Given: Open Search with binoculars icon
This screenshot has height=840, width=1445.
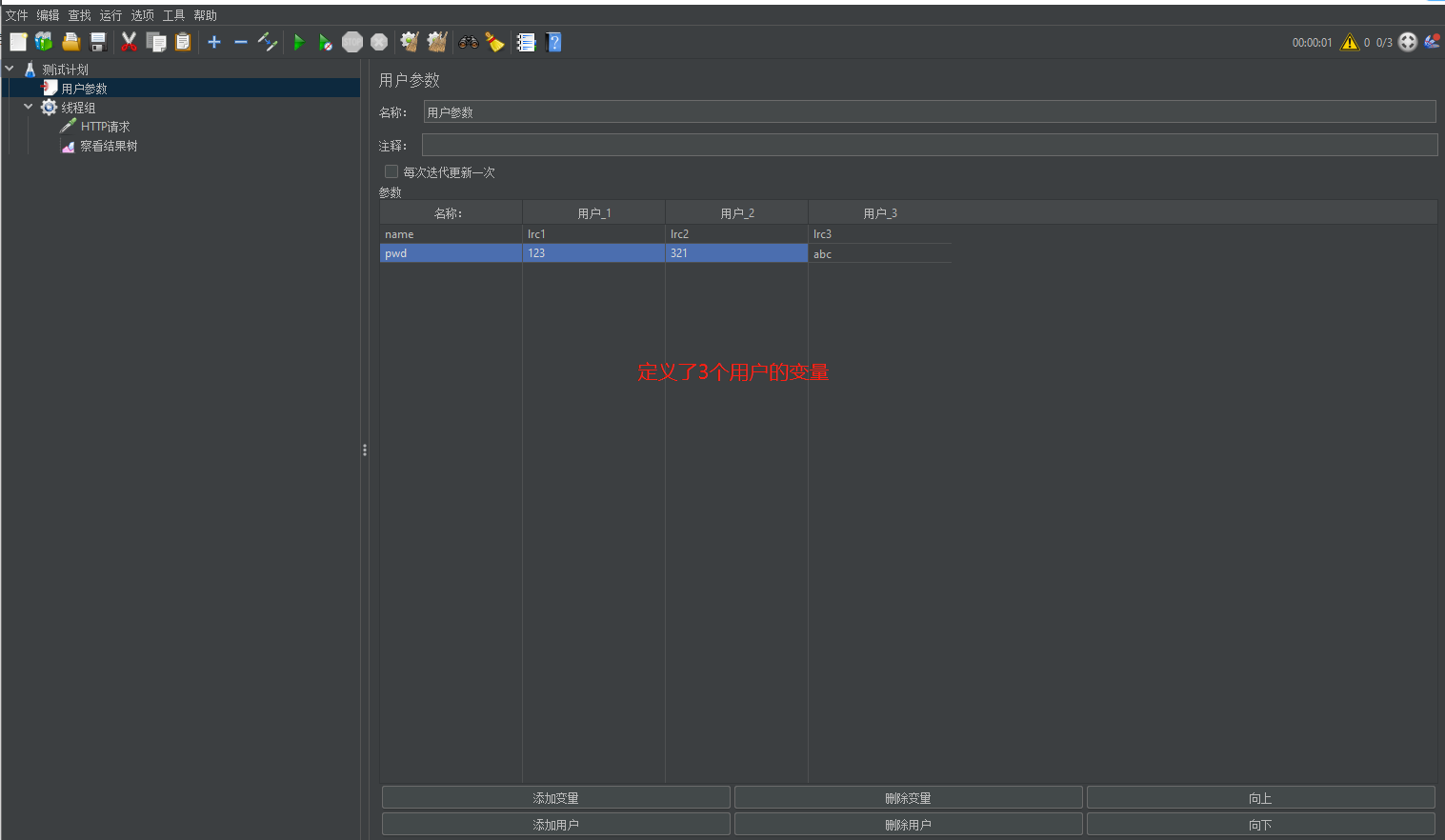Looking at the screenshot, I should (469, 42).
